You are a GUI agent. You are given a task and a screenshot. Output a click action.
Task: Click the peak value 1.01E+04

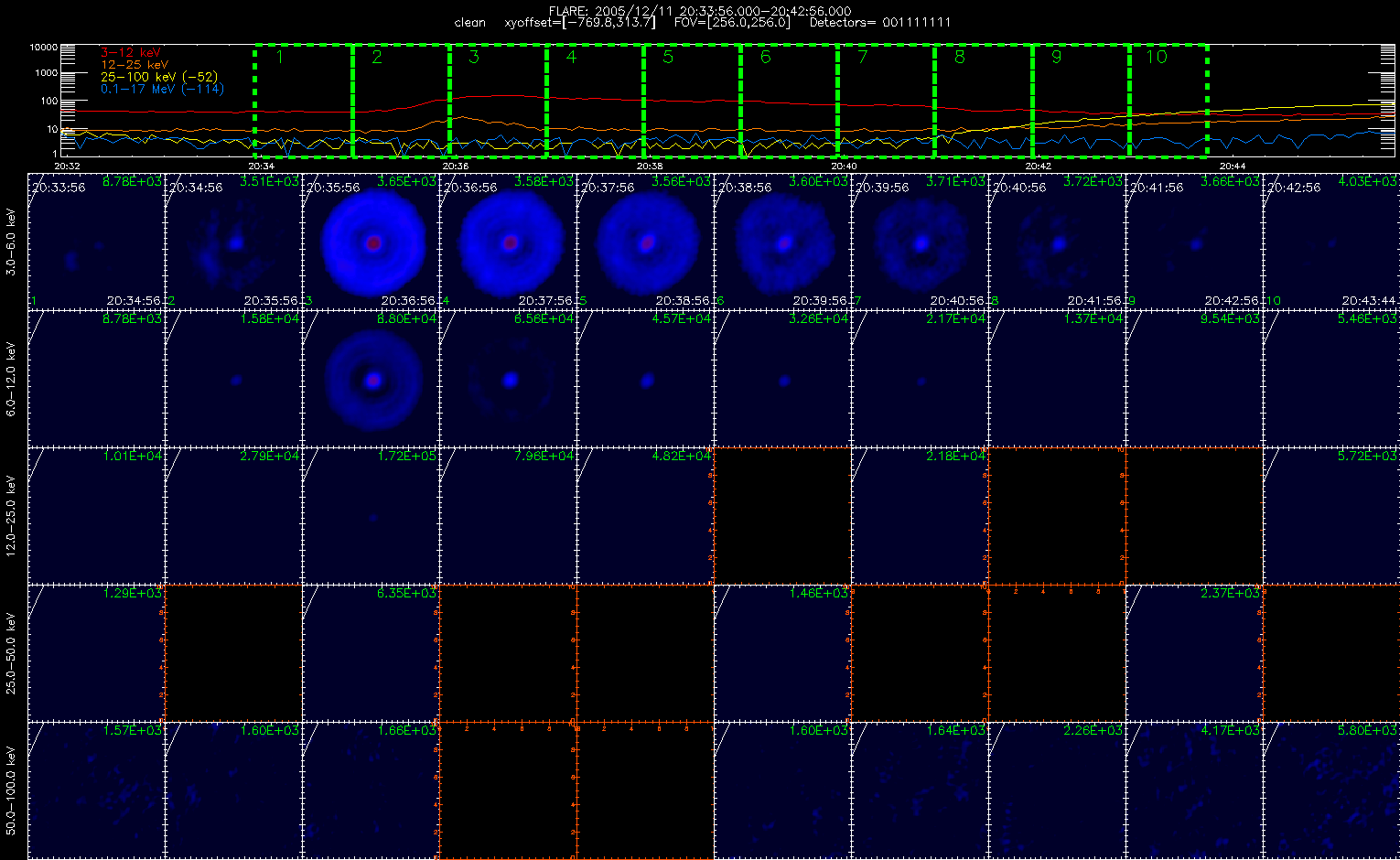pos(132,457)
